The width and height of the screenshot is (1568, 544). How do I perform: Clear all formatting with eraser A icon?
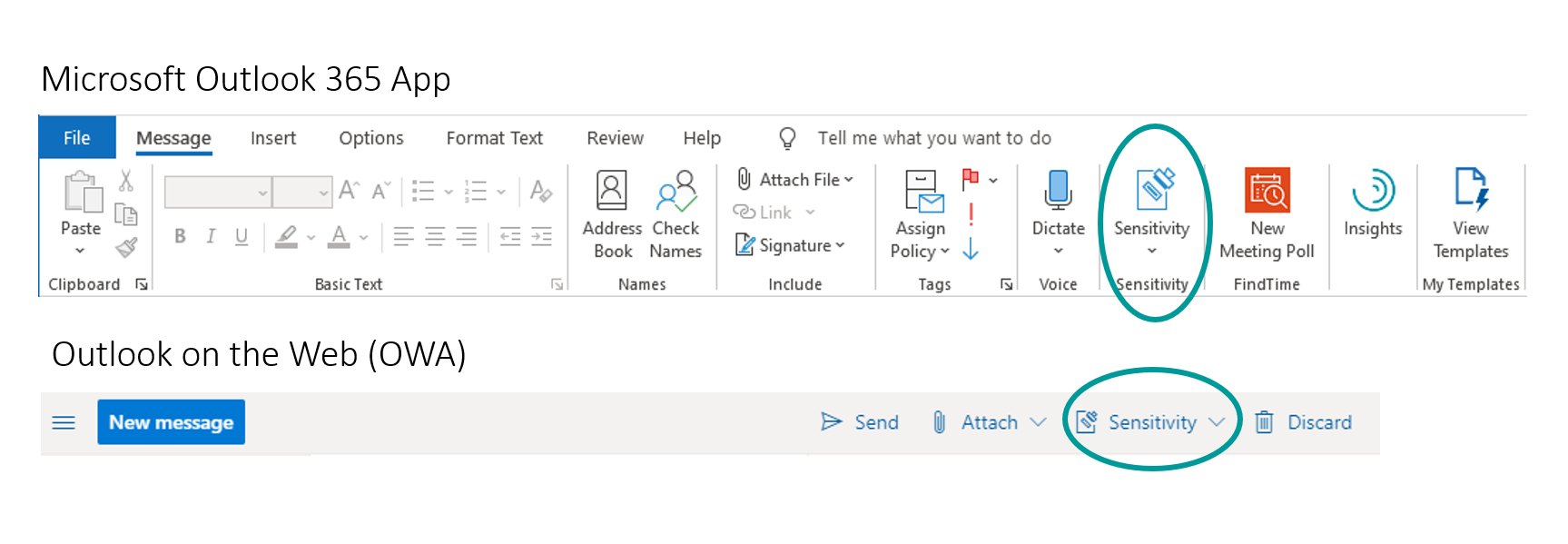pyautogui.click(x=541, y=191)
